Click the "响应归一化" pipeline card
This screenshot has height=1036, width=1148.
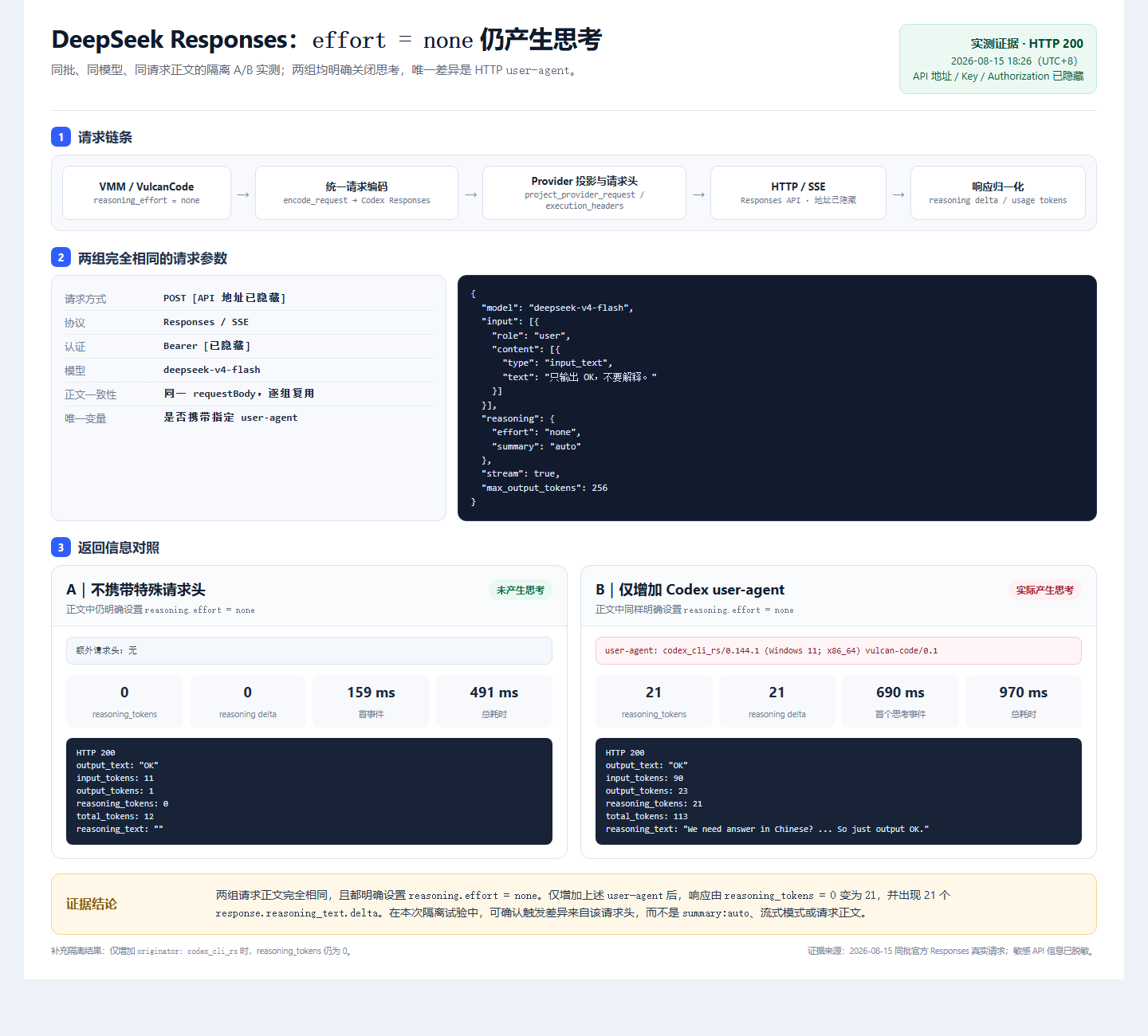coord(997,193)
